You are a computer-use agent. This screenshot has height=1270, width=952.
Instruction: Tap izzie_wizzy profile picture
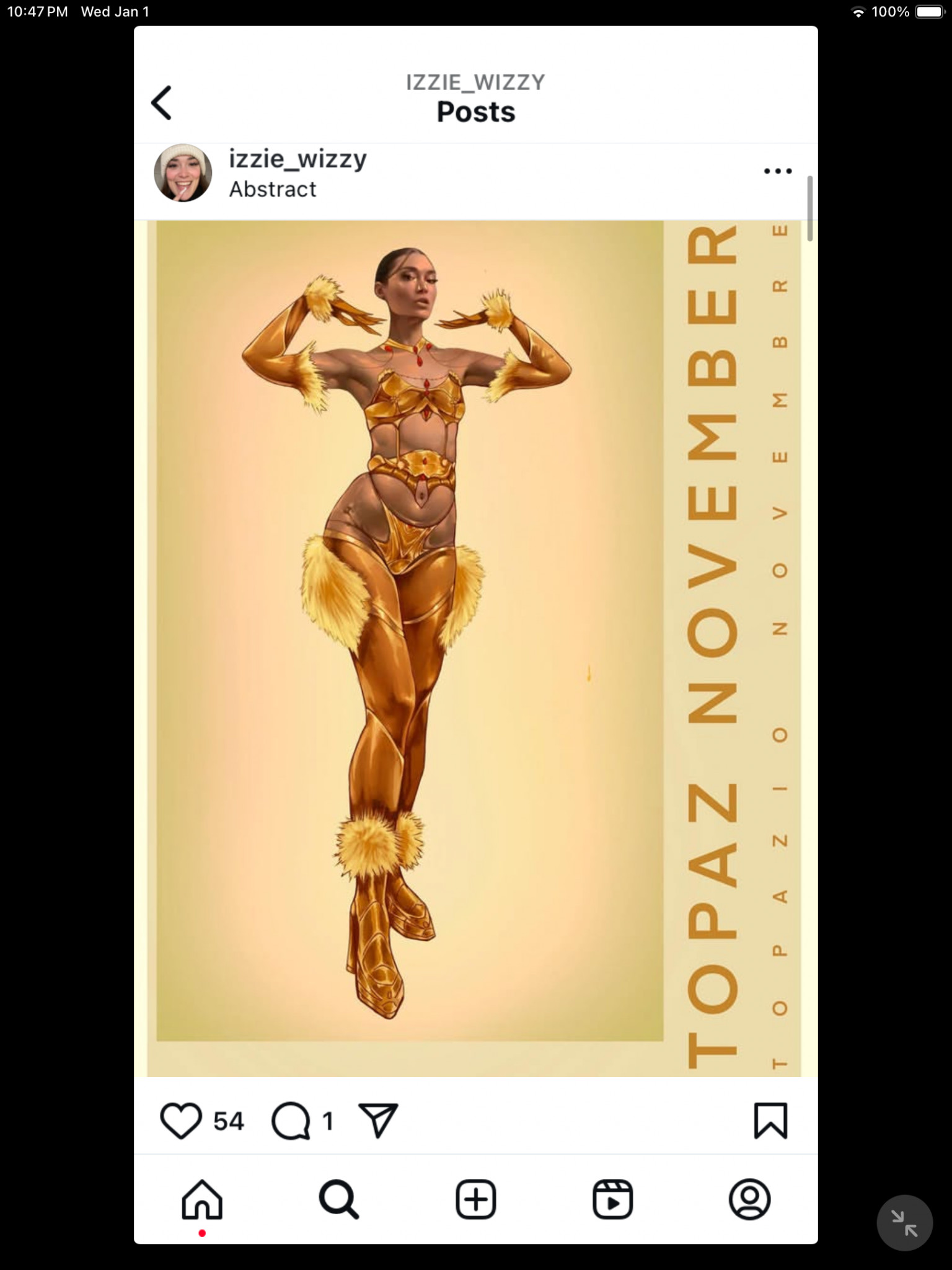pyautogui.click(x=183, y=173)
